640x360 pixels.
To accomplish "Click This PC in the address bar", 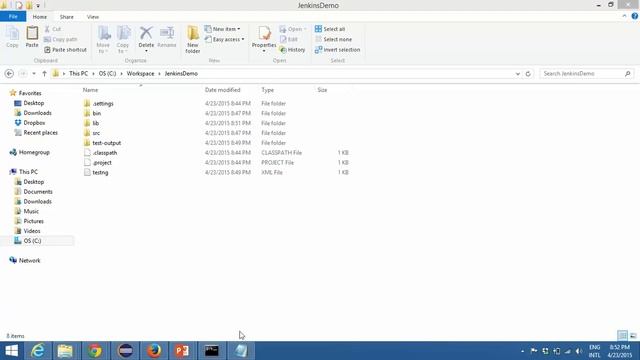I will click(x=78, y=73).
